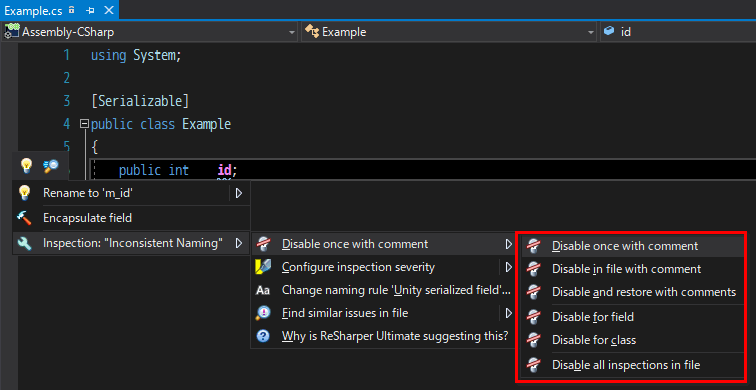Click the icon beside Disable and restore with comments
756x390 pixels.
(533, 292)
